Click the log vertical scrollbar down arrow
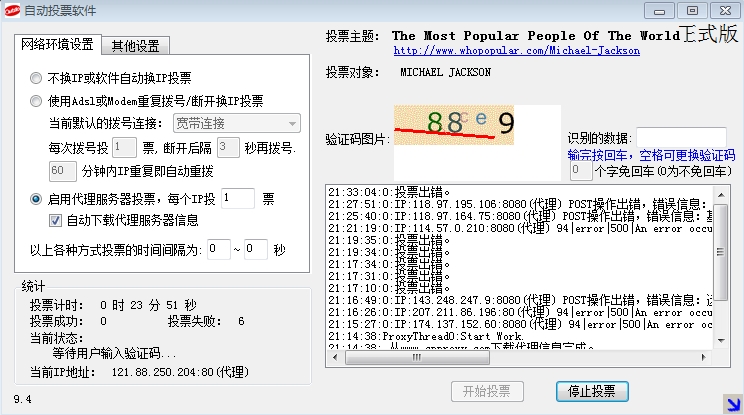The width and height of the screenshot is (744, 415). point(721,341)
